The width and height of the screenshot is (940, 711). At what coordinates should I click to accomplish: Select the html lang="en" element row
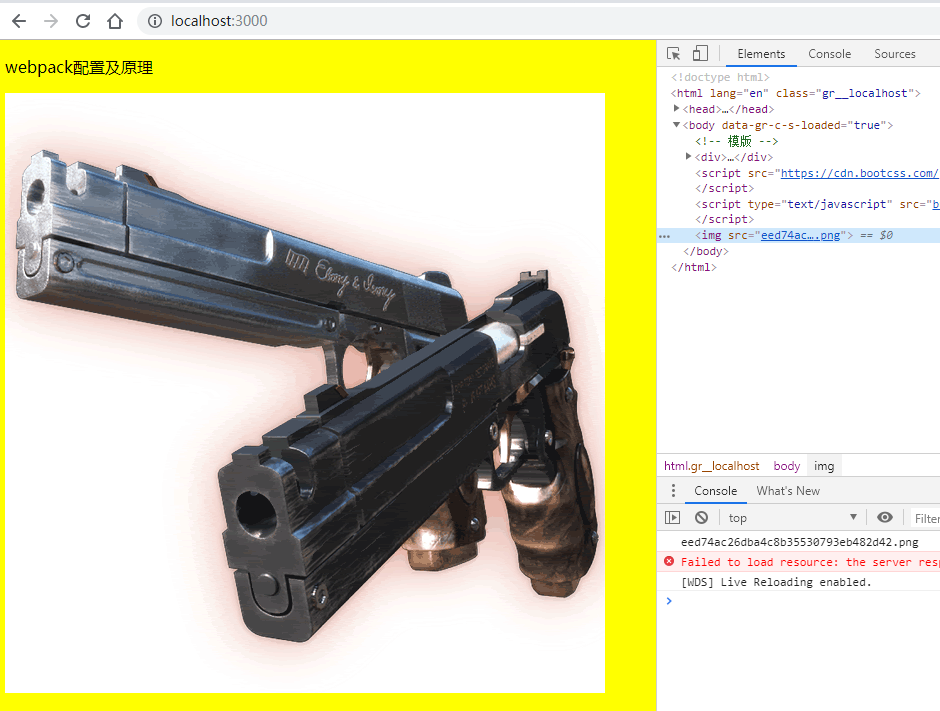point(796,93)
